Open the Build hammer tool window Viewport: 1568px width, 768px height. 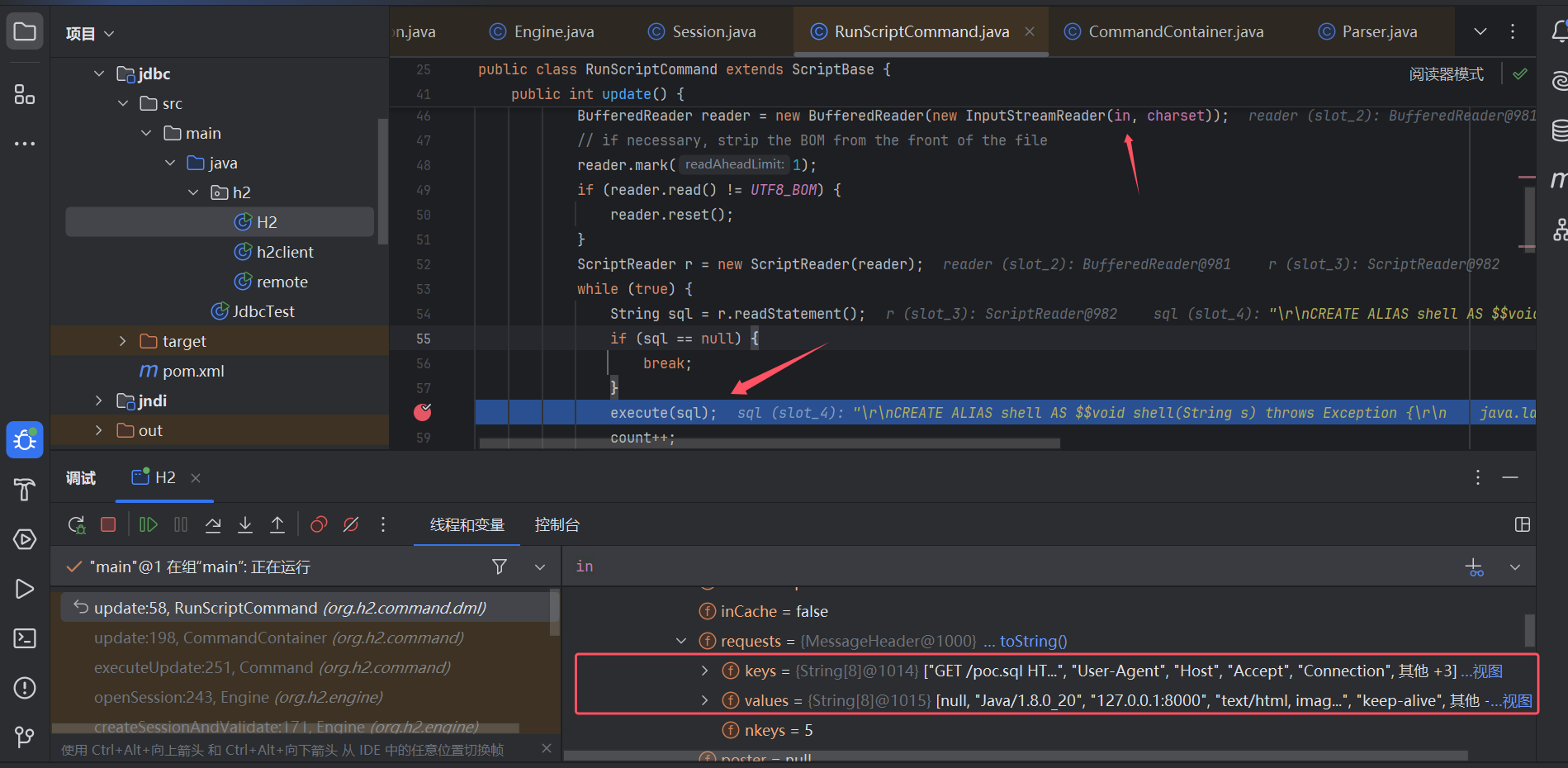pos(25,490)
